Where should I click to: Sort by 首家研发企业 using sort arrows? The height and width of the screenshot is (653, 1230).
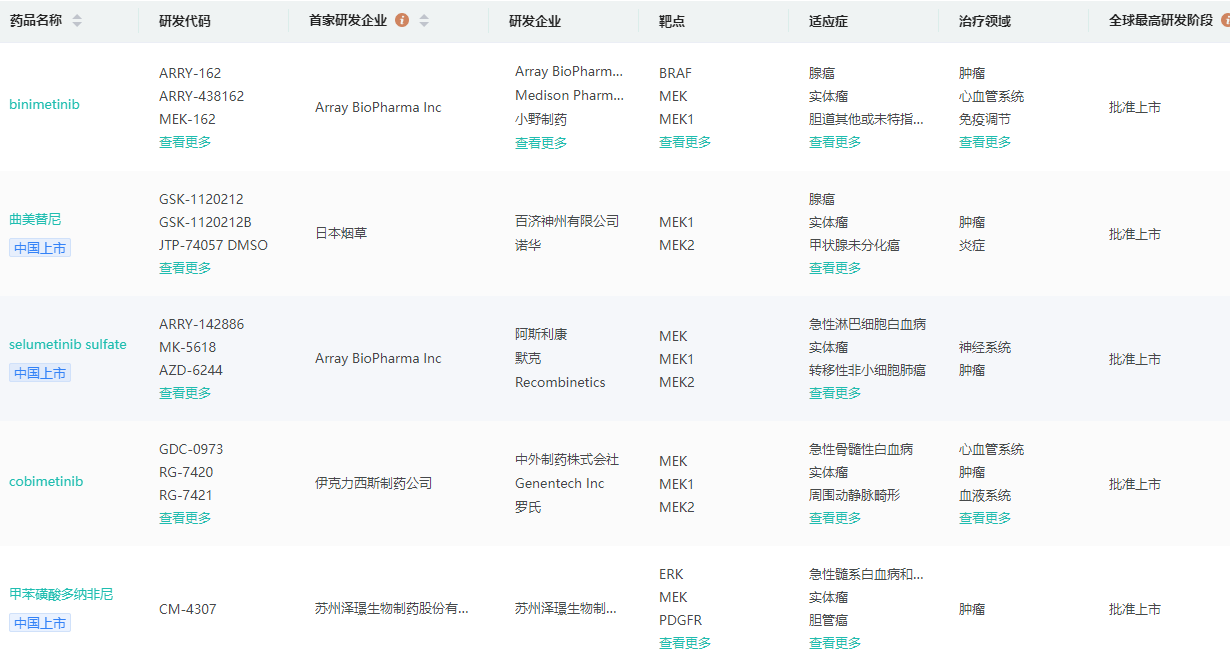point(424,21)
